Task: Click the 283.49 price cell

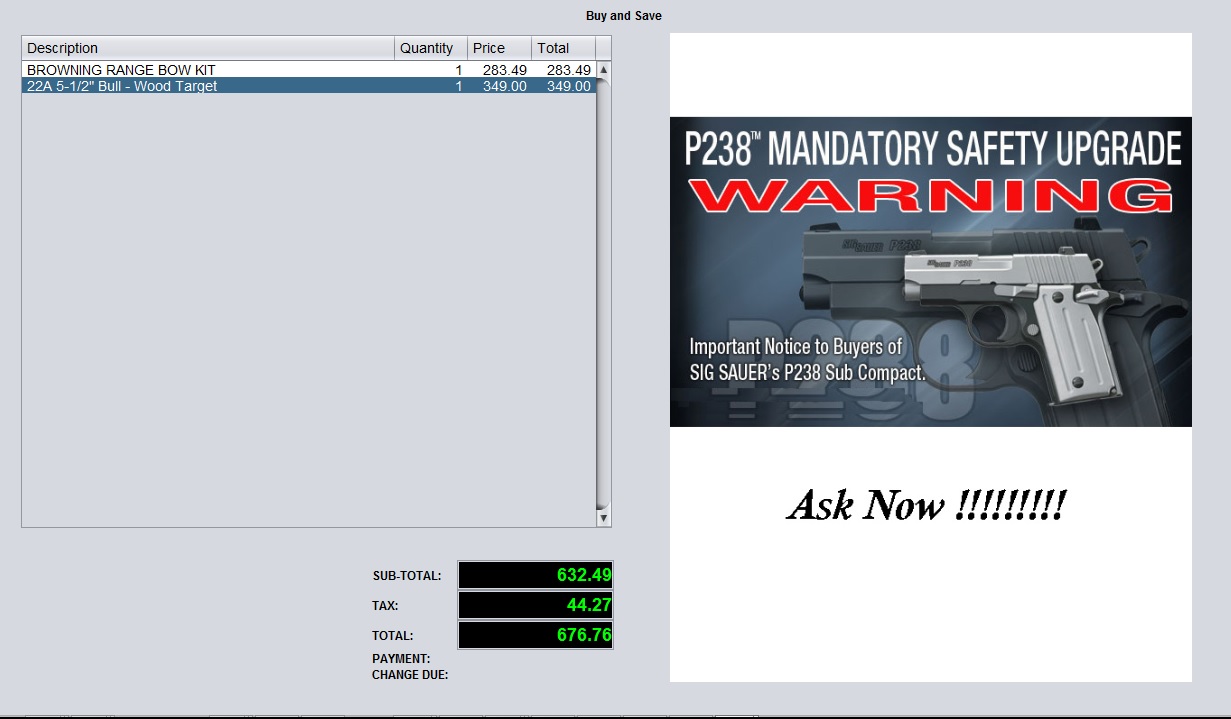Action: (x=500, y=70)
